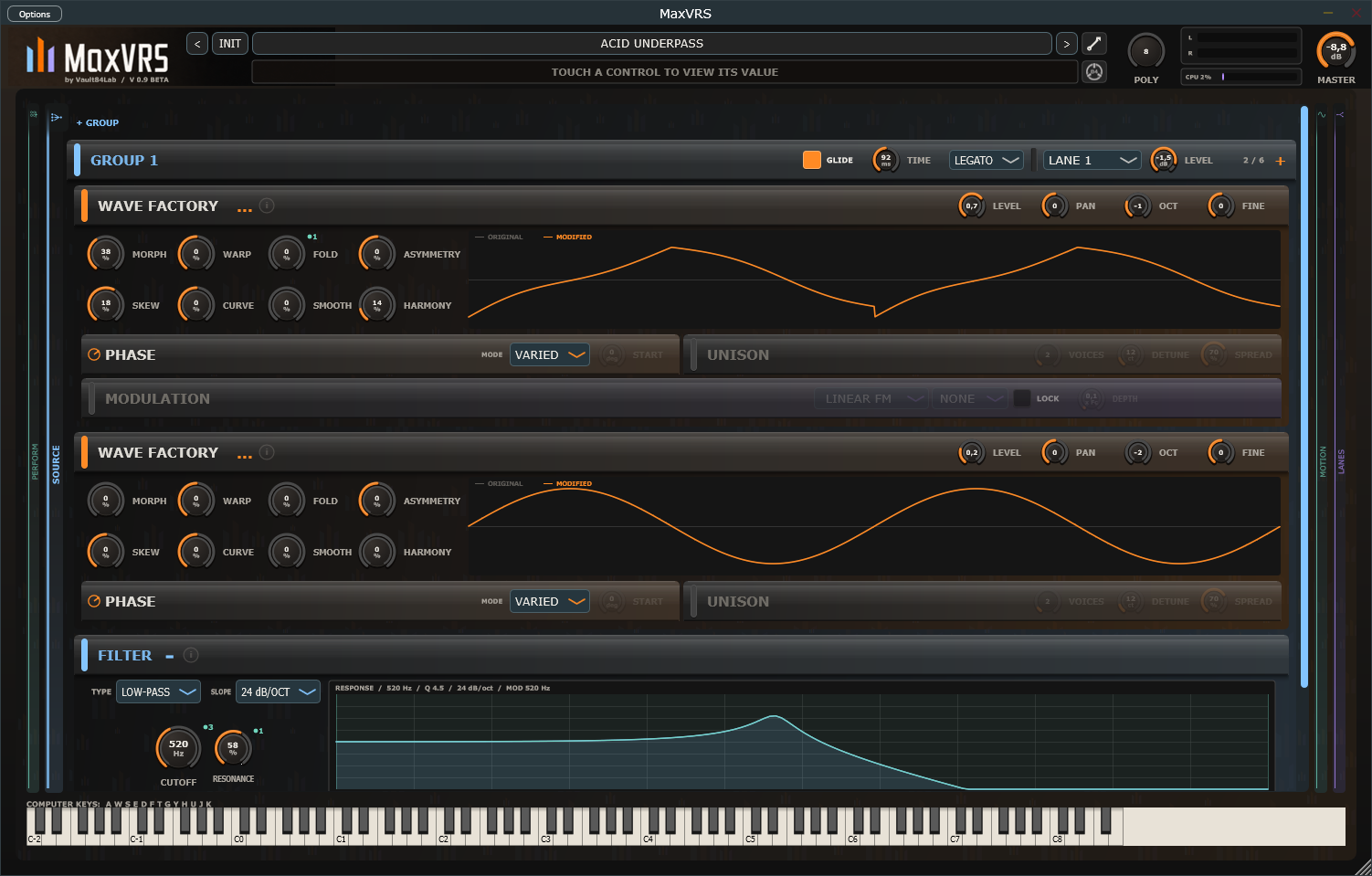Click the + GROUP button
This screenshot has width=1372, height=876.
click(98, 122)
